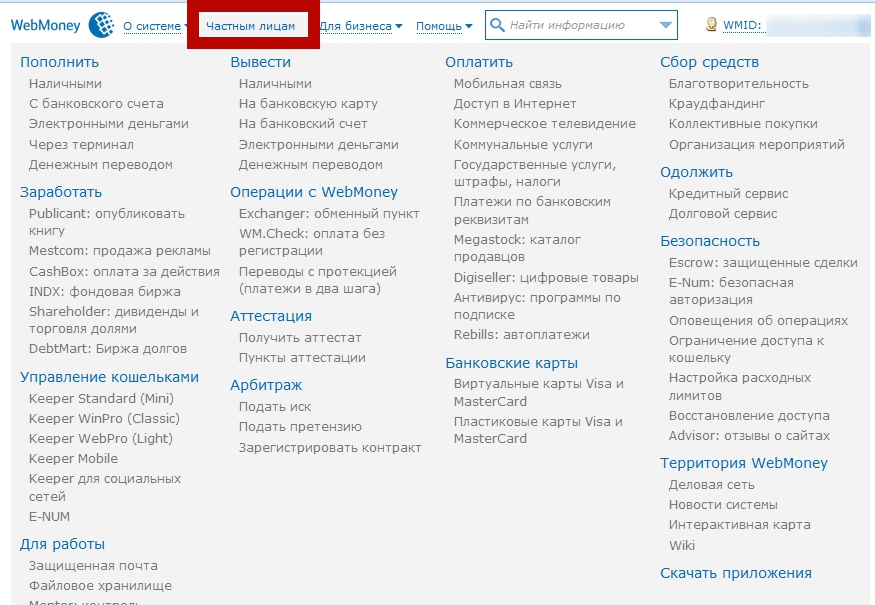Open 'Escrow: защищенные сделки'
Viewport: 875px width, 605px height.
(x=763, y=263)
